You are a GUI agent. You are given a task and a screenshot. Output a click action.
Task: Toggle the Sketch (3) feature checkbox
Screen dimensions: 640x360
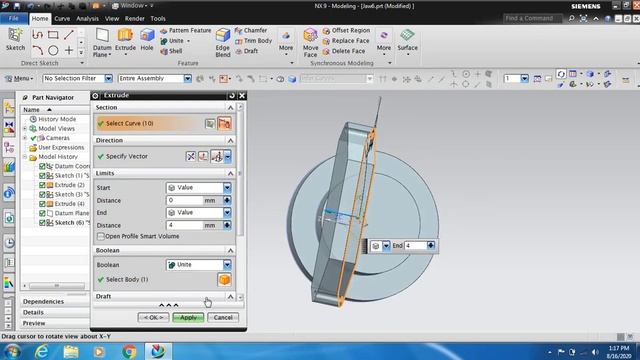42,194
